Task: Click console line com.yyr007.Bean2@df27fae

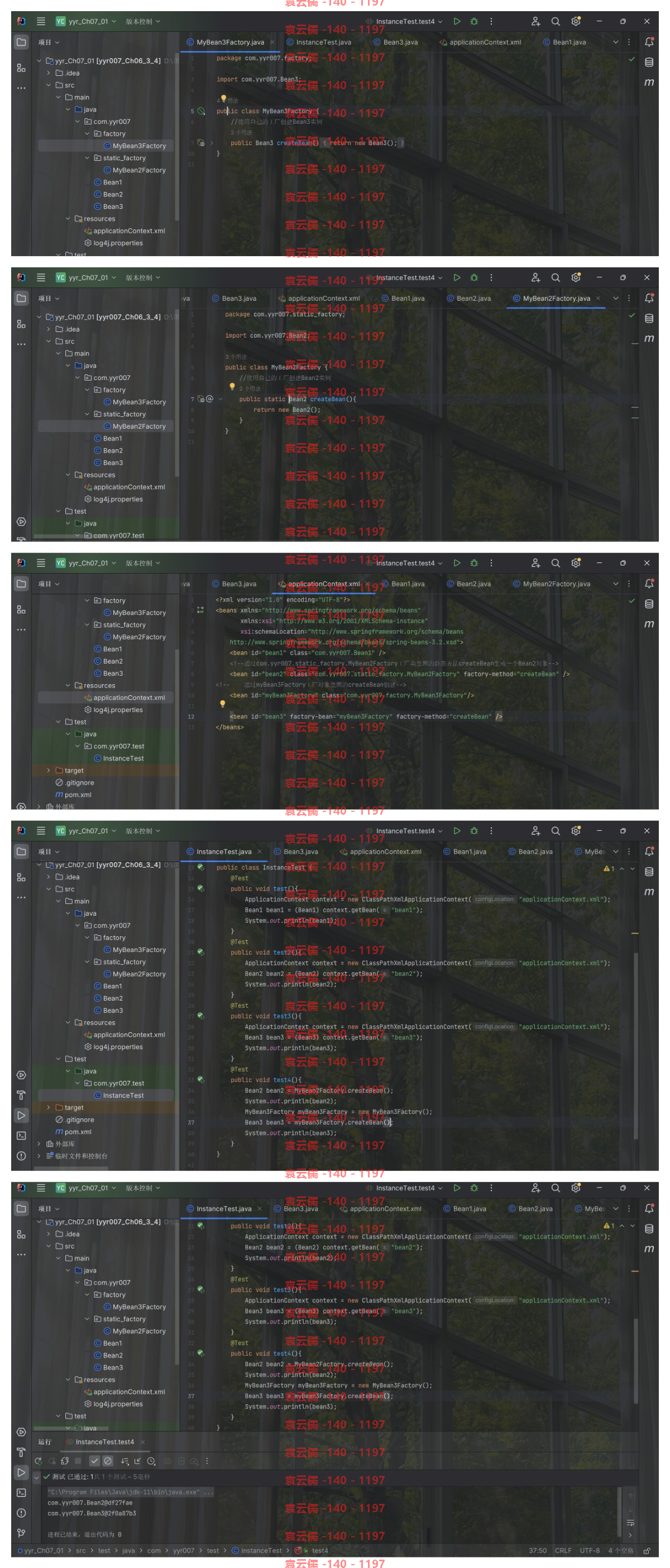Action: [x=90, y=1503]
